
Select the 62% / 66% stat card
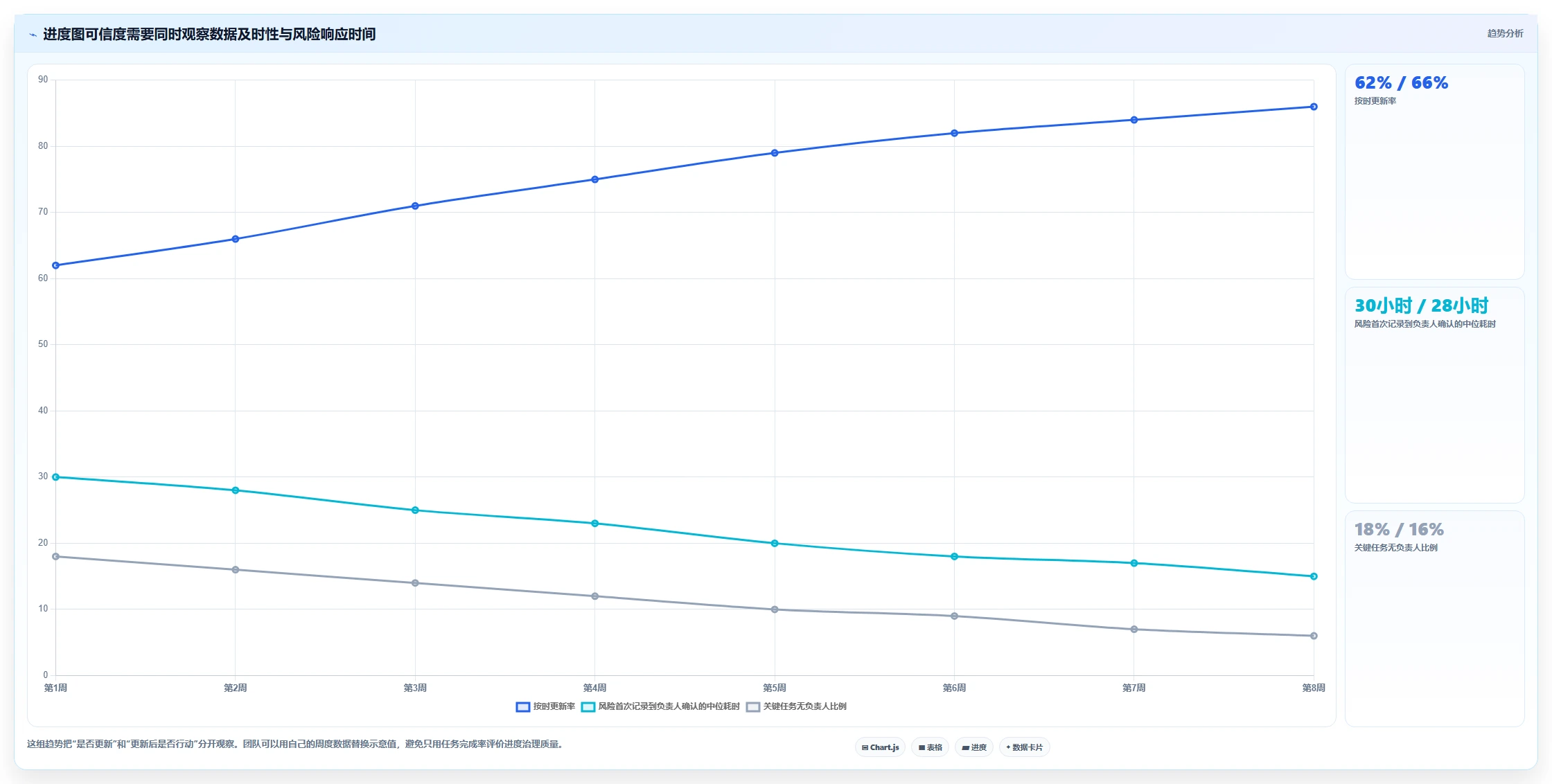tap(1434, 172)
